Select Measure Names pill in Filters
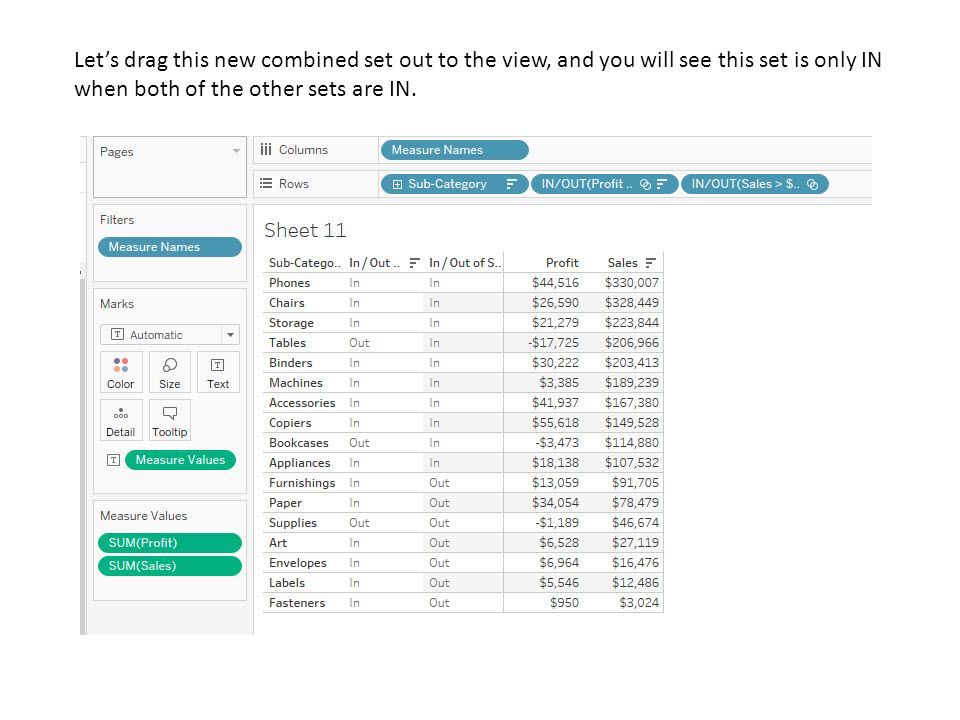The image size is (960, 720). pyautogui.click(x=170, y=247)
